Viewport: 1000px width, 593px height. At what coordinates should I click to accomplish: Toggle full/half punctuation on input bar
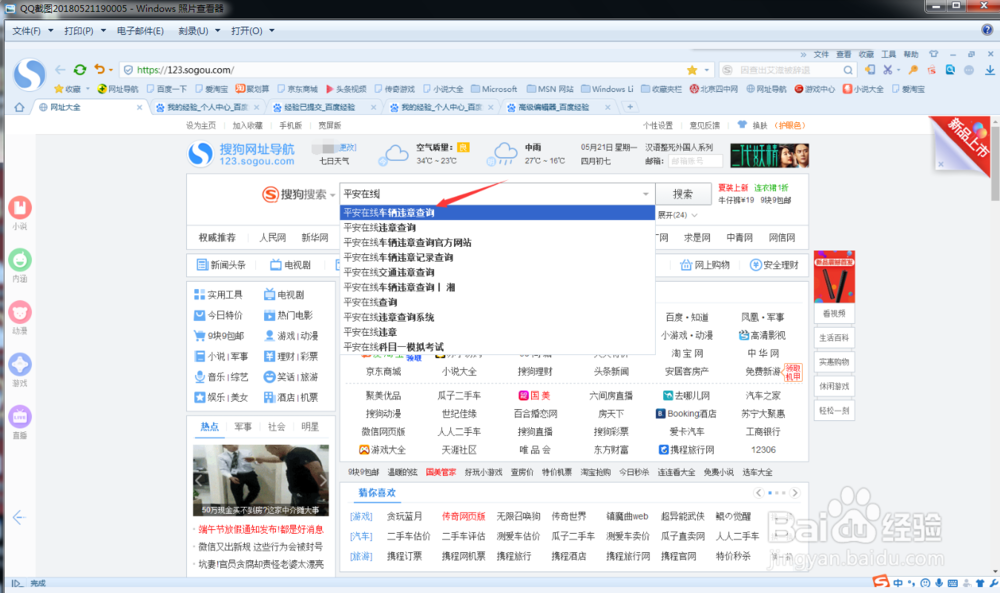[x=912, y=583]
